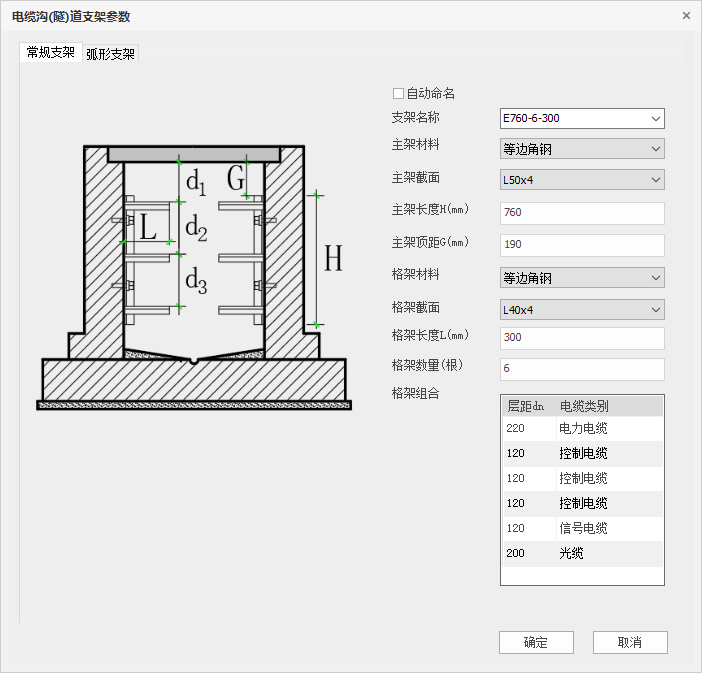Click the 层距dn column header
Viewport: 702px width, 673px height.
(x=528, y=406)
